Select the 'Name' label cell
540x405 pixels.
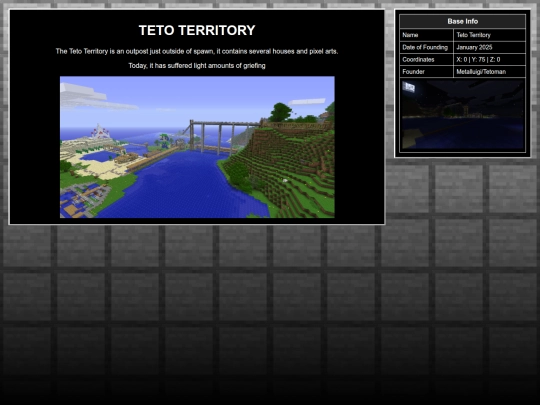coord(426,35)
